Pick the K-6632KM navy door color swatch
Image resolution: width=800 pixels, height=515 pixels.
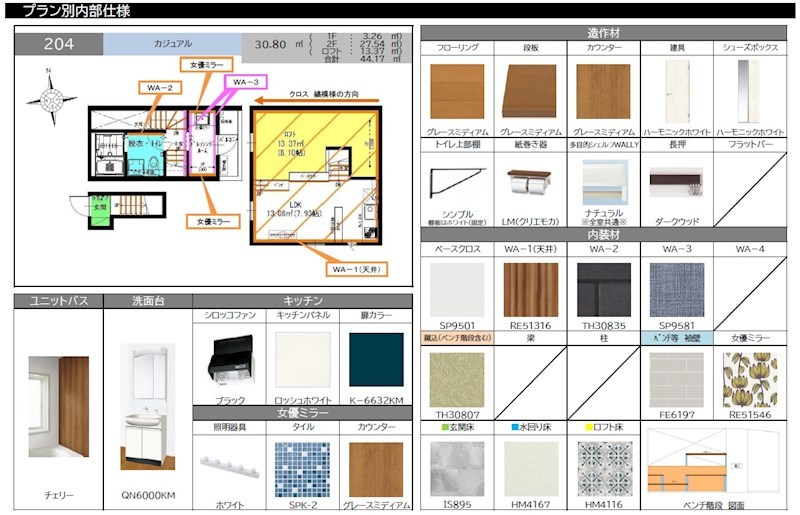[376, 360]
